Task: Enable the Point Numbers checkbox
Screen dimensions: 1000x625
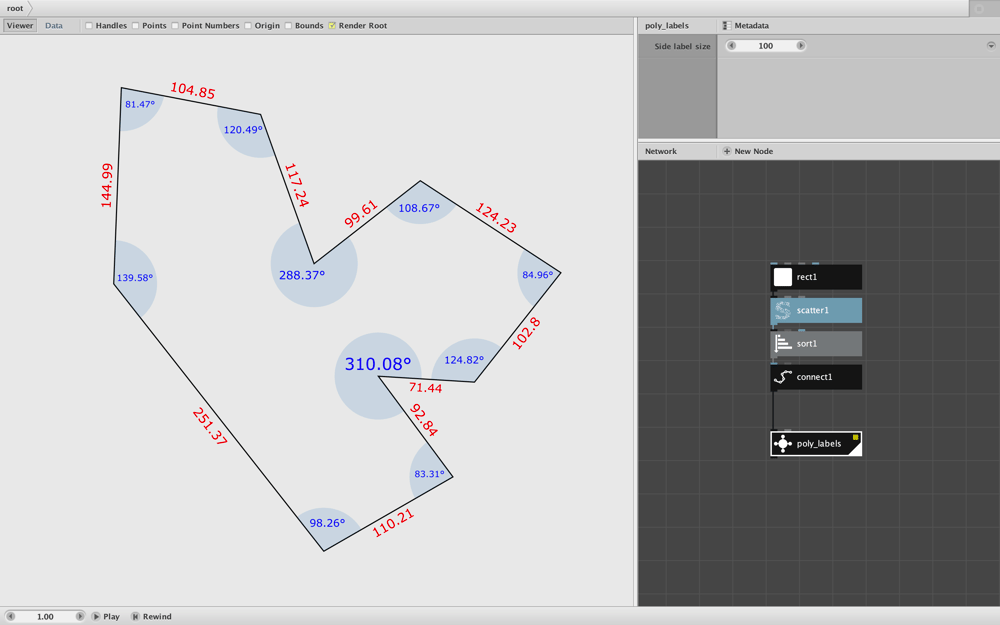Action: pos(175,26)
